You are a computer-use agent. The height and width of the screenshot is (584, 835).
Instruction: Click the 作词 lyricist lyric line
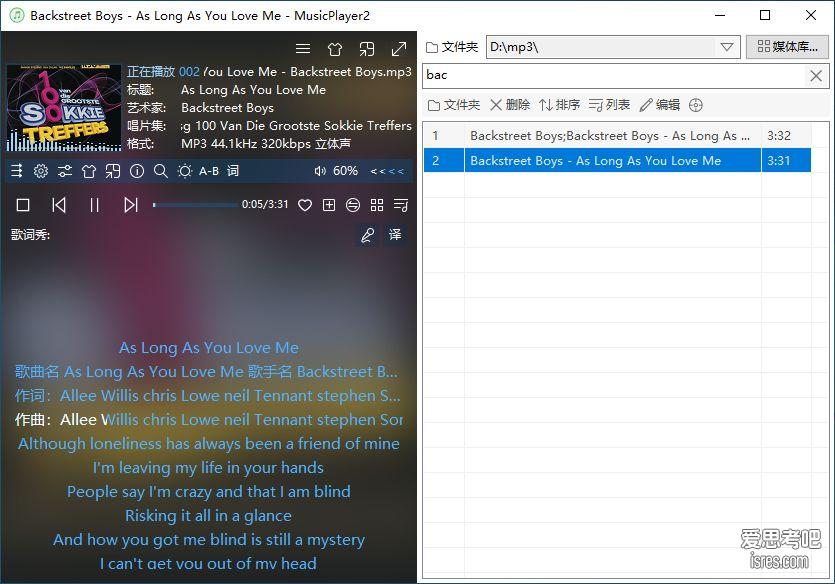coord(208,396)
